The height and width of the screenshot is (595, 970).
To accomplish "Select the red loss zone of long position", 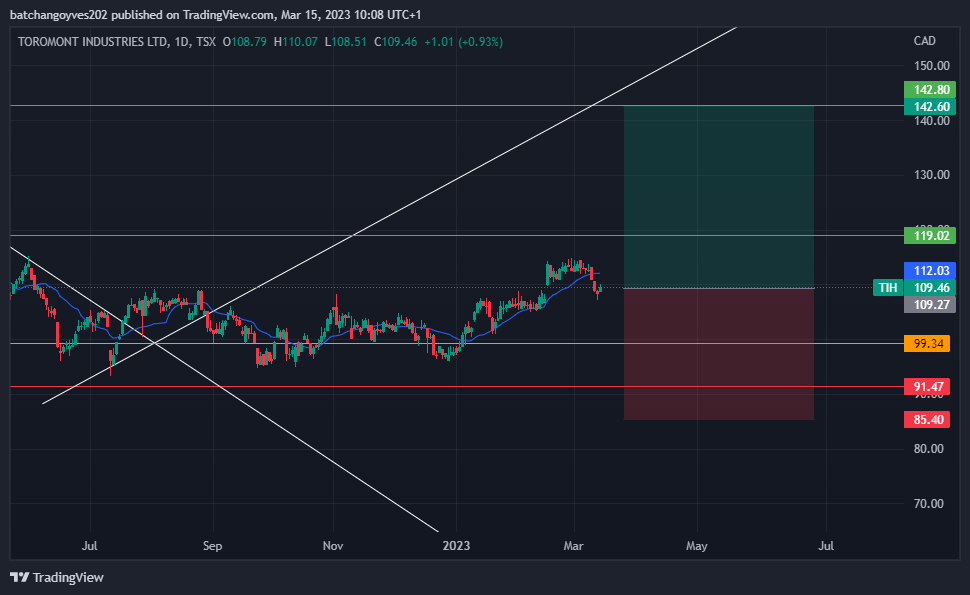I will (719, 354).
